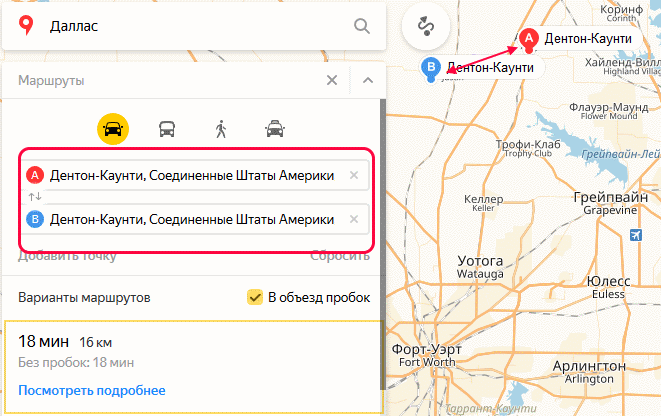Clear the point B address field

click(x=353, y=219)
